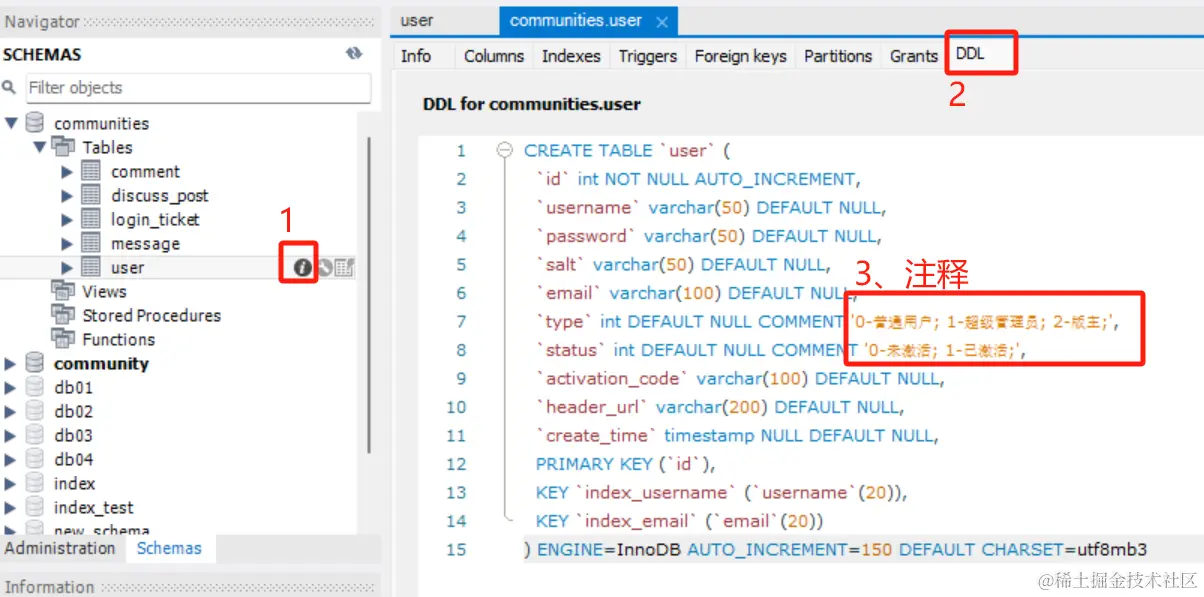Open the Info tab
This screenshot has width=1204, height=597.
point(416,56)
